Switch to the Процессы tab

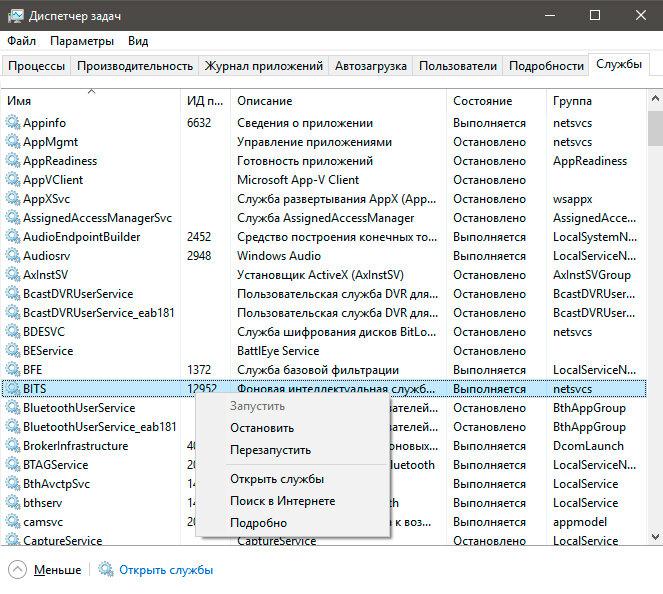click(x=36, y=66)
